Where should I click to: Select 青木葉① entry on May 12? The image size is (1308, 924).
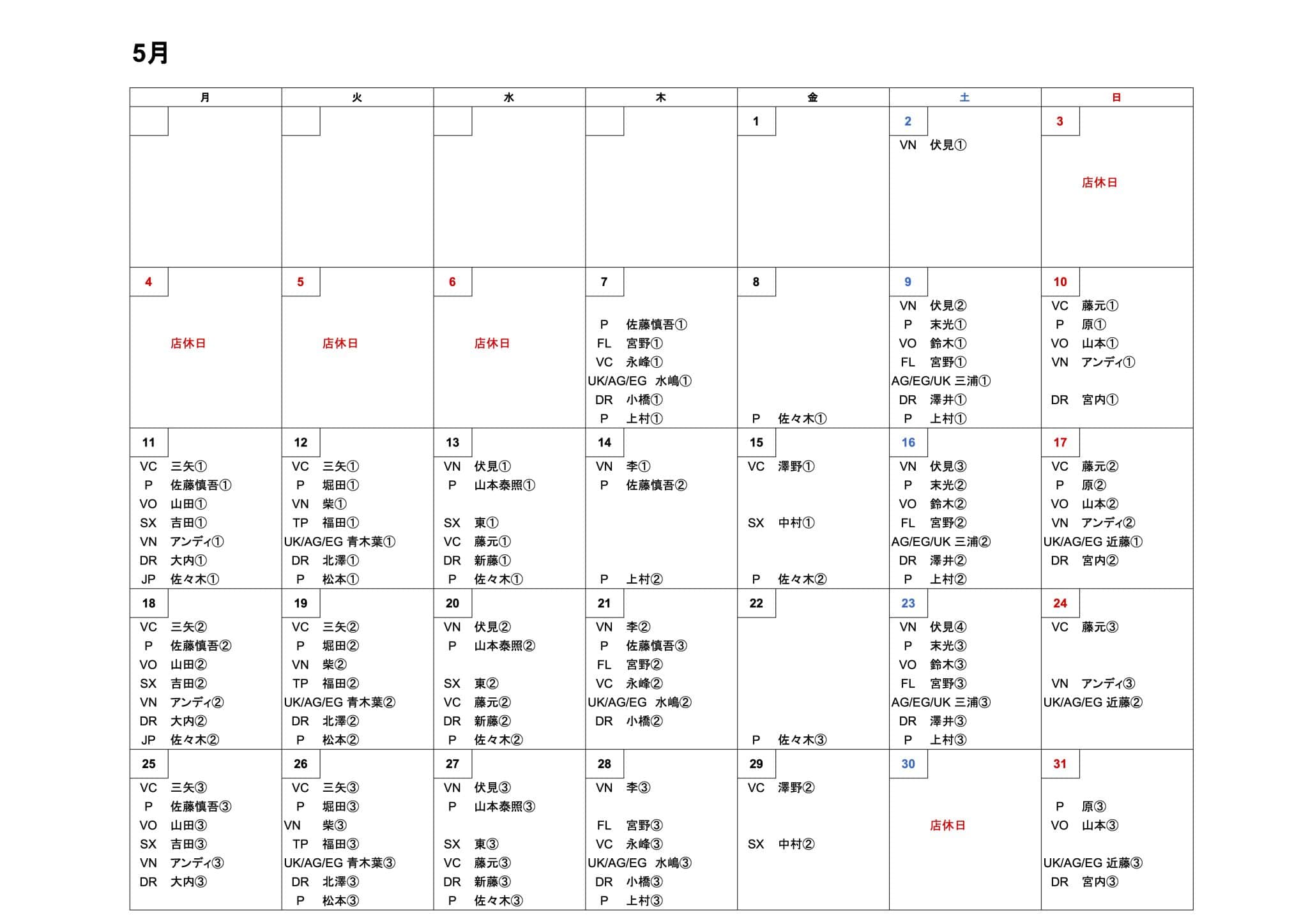(371, 542)
